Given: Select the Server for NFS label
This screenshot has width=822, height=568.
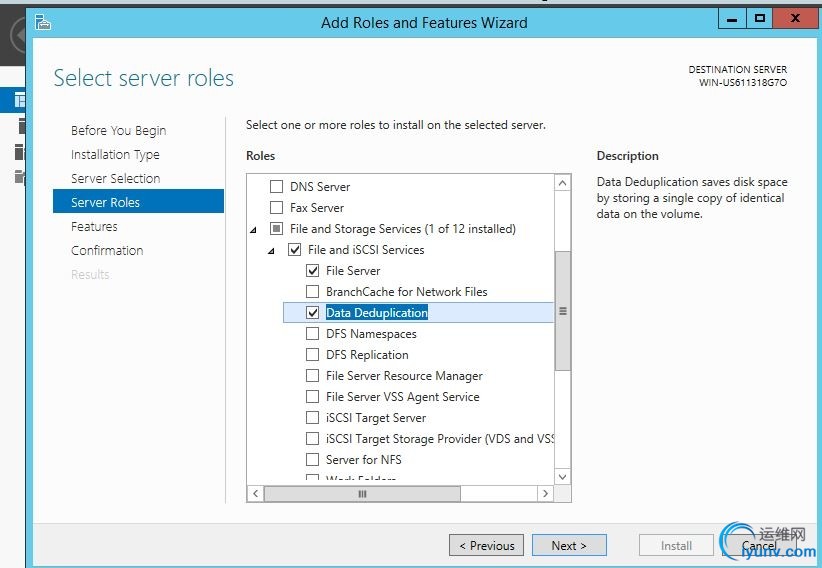Looking at the screenshot, I should click(363, 459).
